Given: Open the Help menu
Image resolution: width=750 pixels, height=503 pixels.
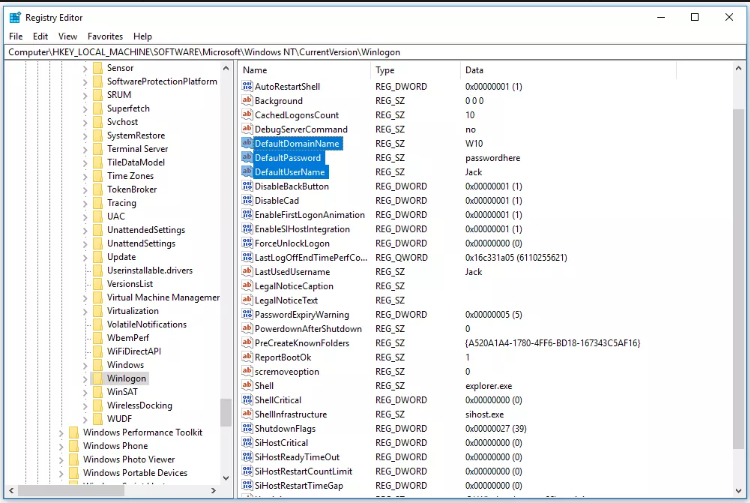Looking at the screenshot, I should [x=143, y=36].
